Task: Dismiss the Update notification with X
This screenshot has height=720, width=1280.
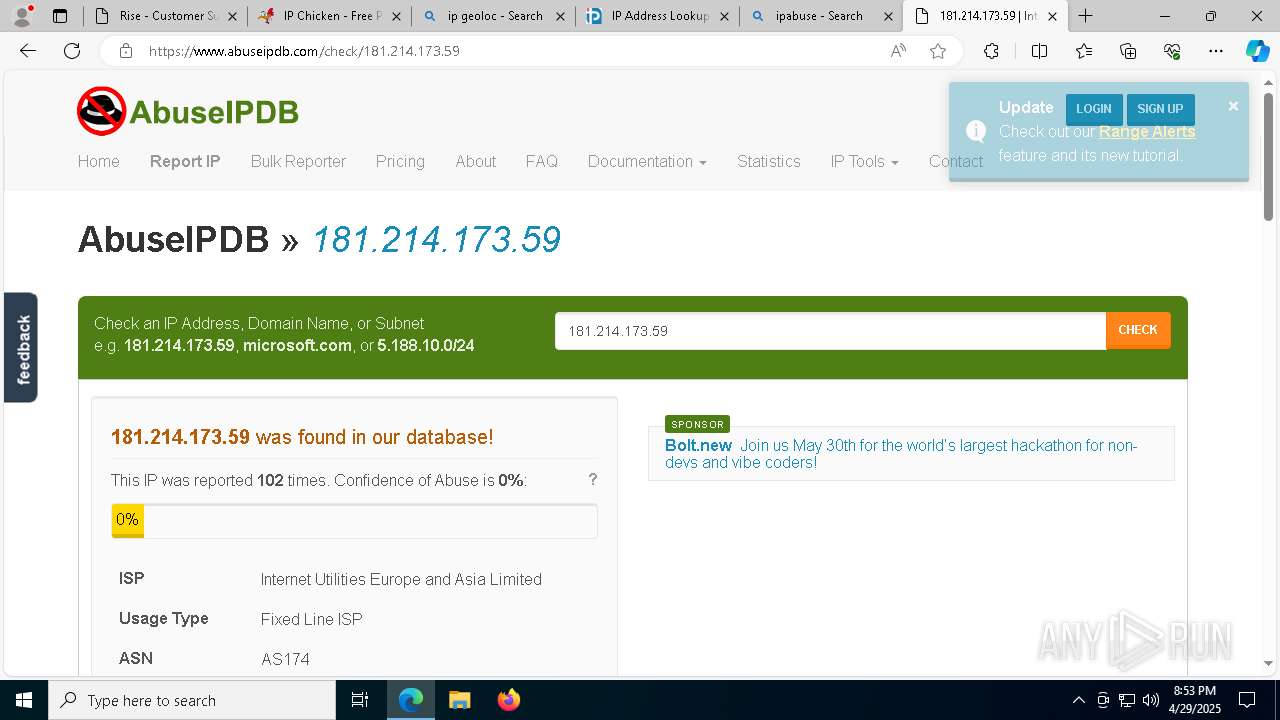Action: [1233, 106]
